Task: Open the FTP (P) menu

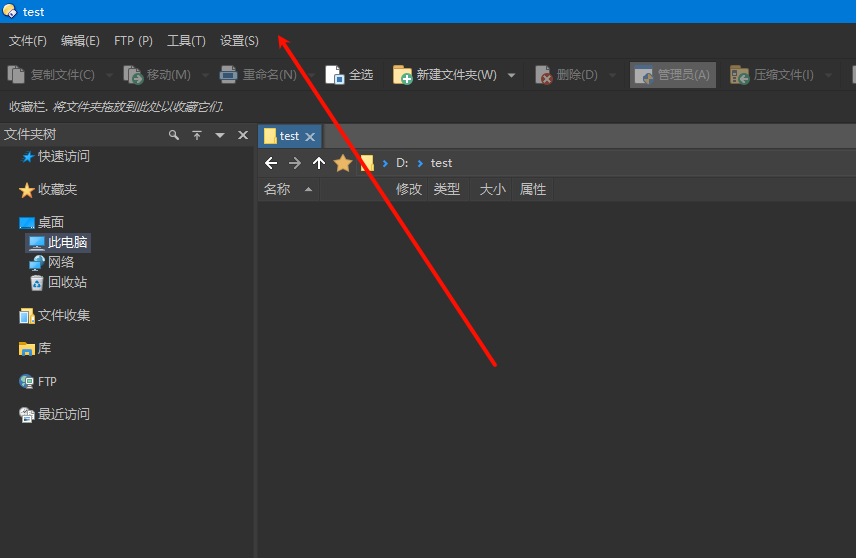Action: click(x=133, y=41)
